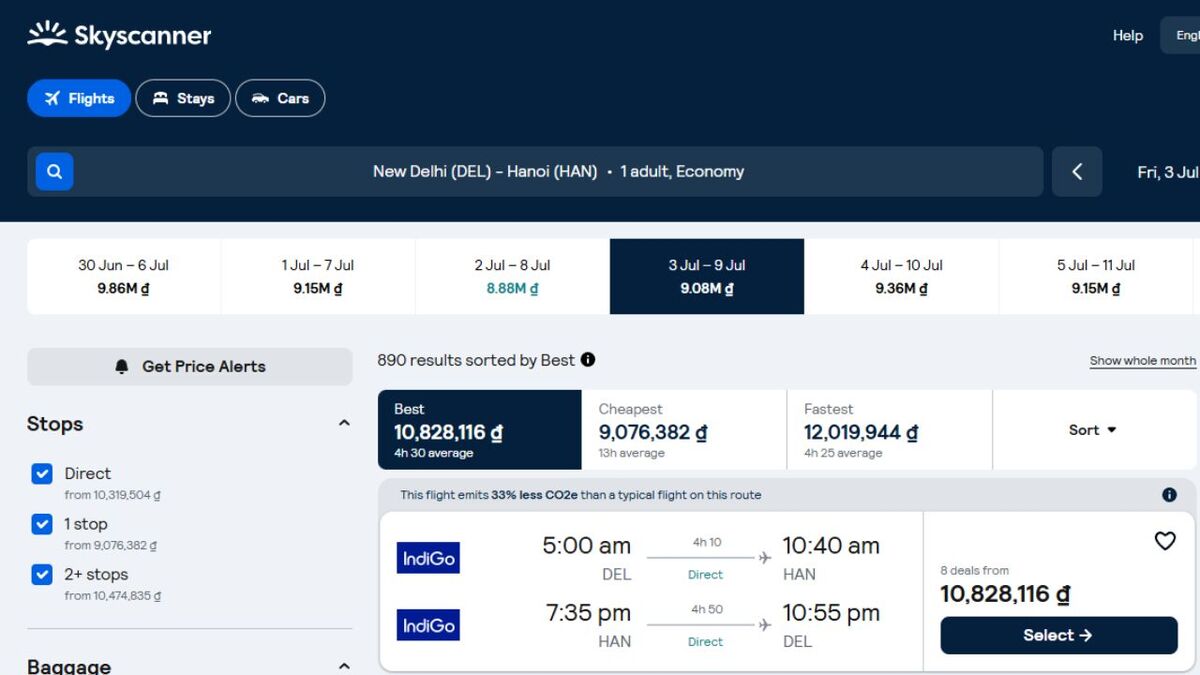The height and width of the screenshot is (675, 1200).
Task: Click the info icon beside sorted by Best
Action: pyautogui.click(x=588, y=360)
